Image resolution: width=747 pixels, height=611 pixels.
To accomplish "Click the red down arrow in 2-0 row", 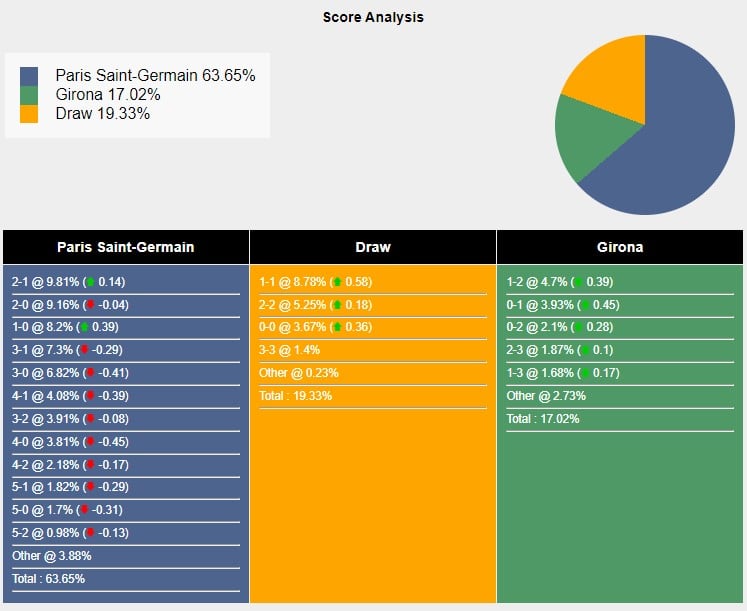I will (x=91, y=305).
